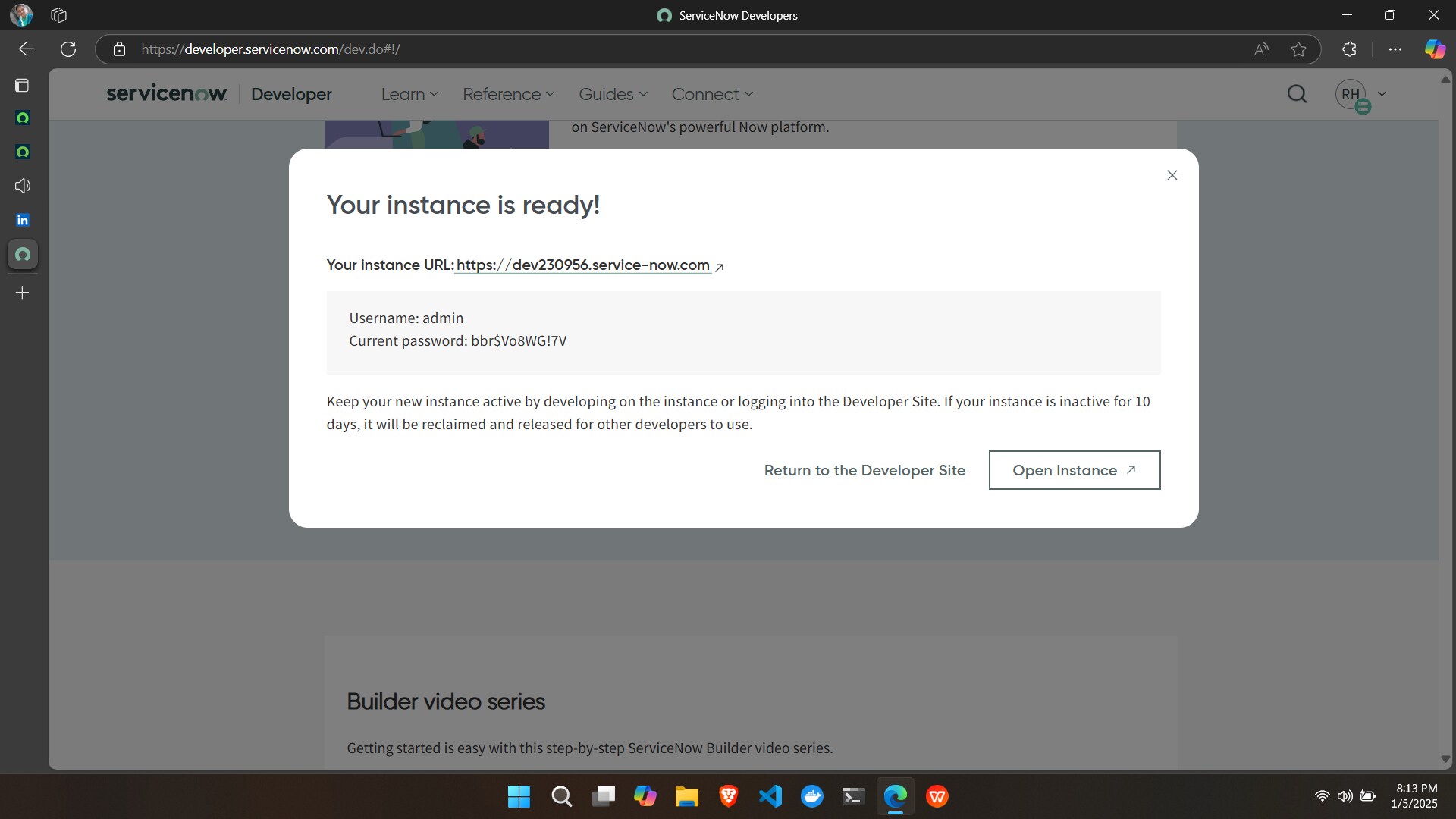Viewport: 1456px width, 819px height.
Task: Open Terminal from the taskbar
Action: click(853, 796)
